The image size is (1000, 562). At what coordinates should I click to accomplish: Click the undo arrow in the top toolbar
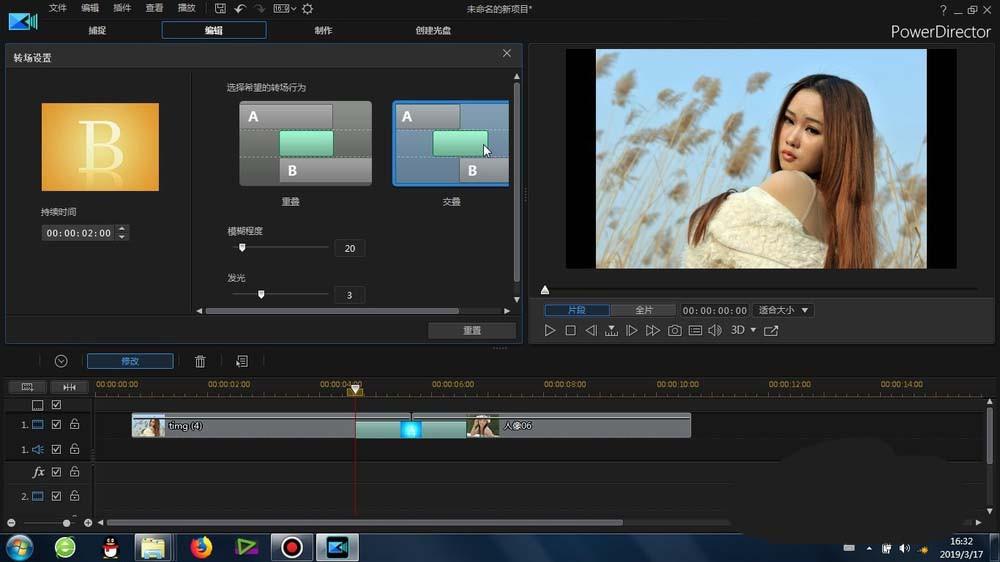click(x=240, y=9)
